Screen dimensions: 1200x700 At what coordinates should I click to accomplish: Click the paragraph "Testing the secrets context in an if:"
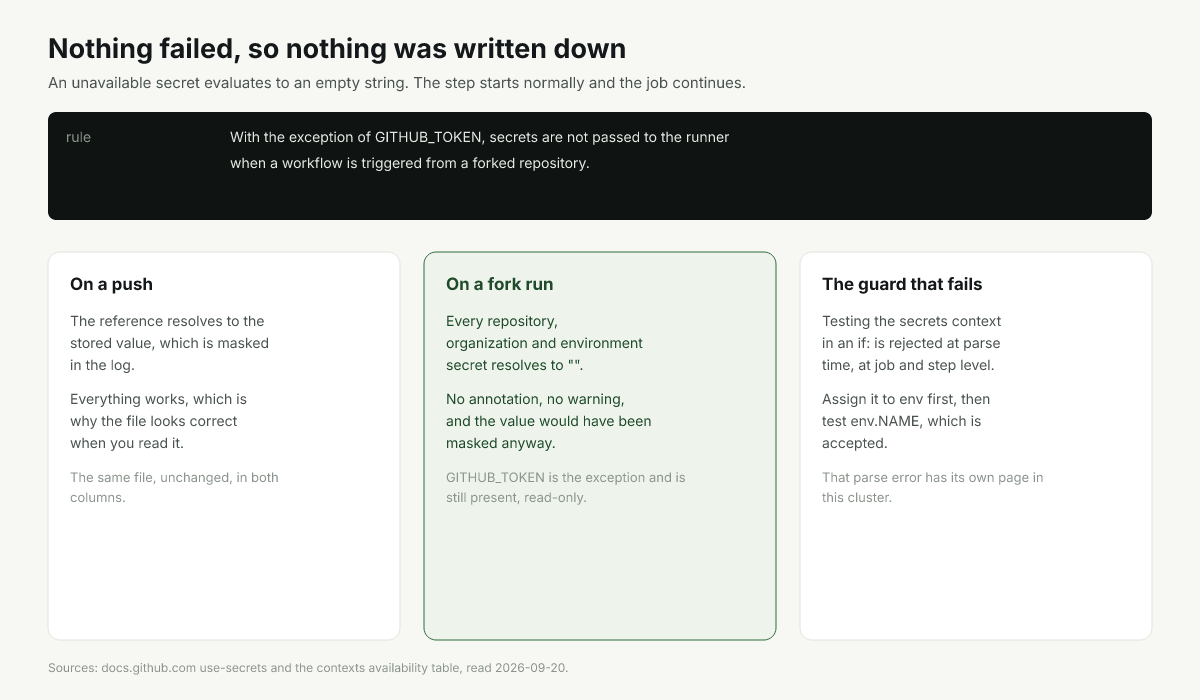tap(912, 343)
